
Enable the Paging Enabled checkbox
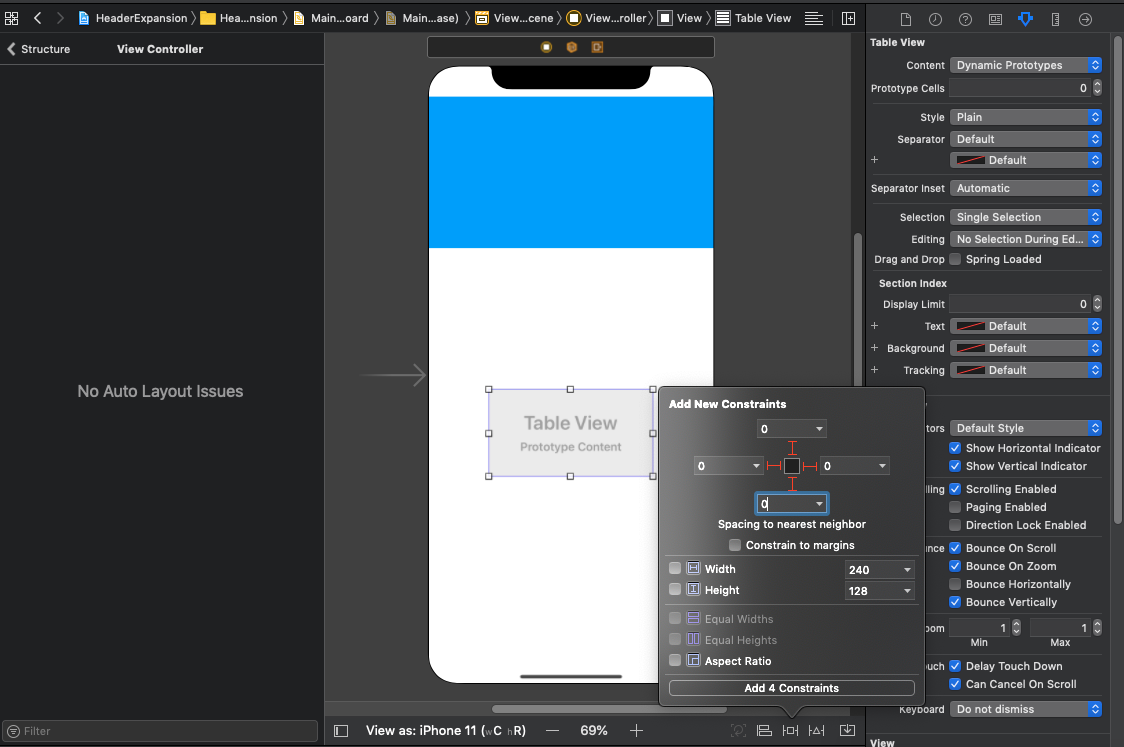click(x=955, y=507)
